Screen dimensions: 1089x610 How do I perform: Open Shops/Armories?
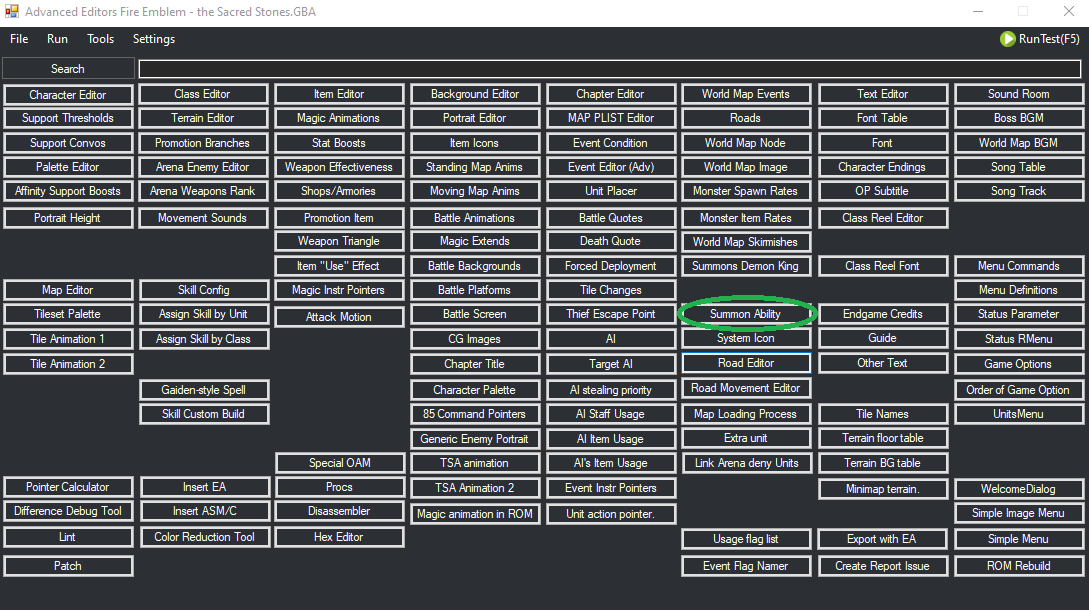point(338,191)
